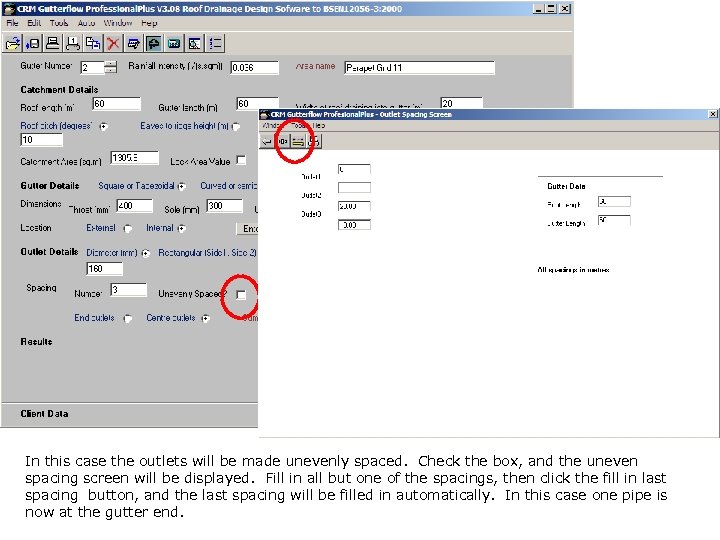Screen dimensions: 720x540
Task: Click the empty Outlet 2 spacing field
Action: point(354,187)
